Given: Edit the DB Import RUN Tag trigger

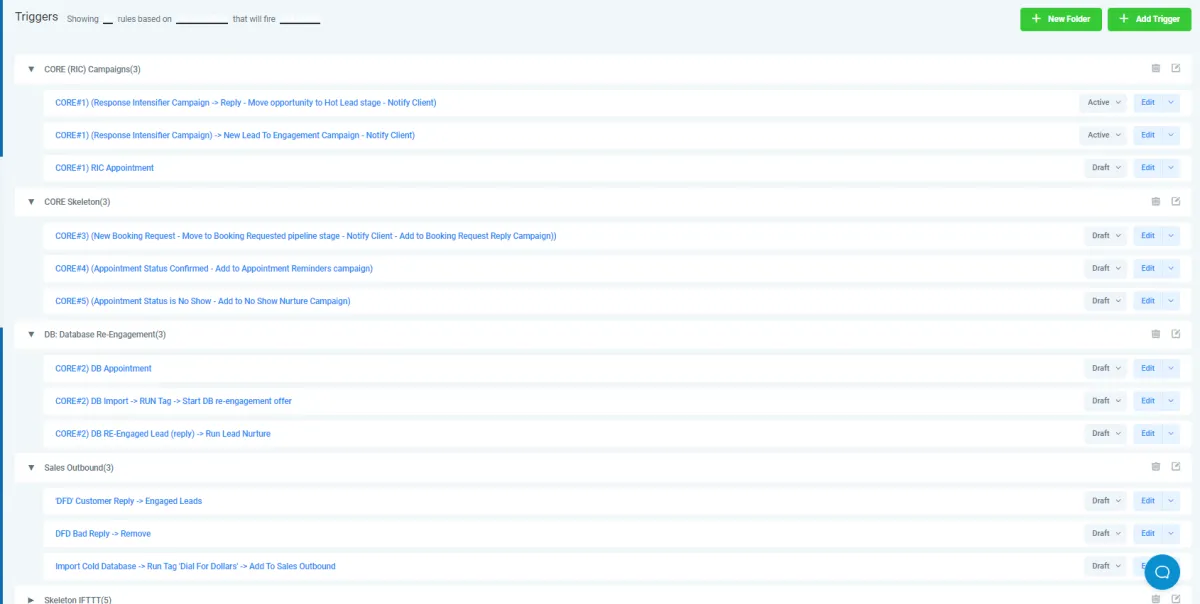Looking at the screenshot, I should point(1148,401).
